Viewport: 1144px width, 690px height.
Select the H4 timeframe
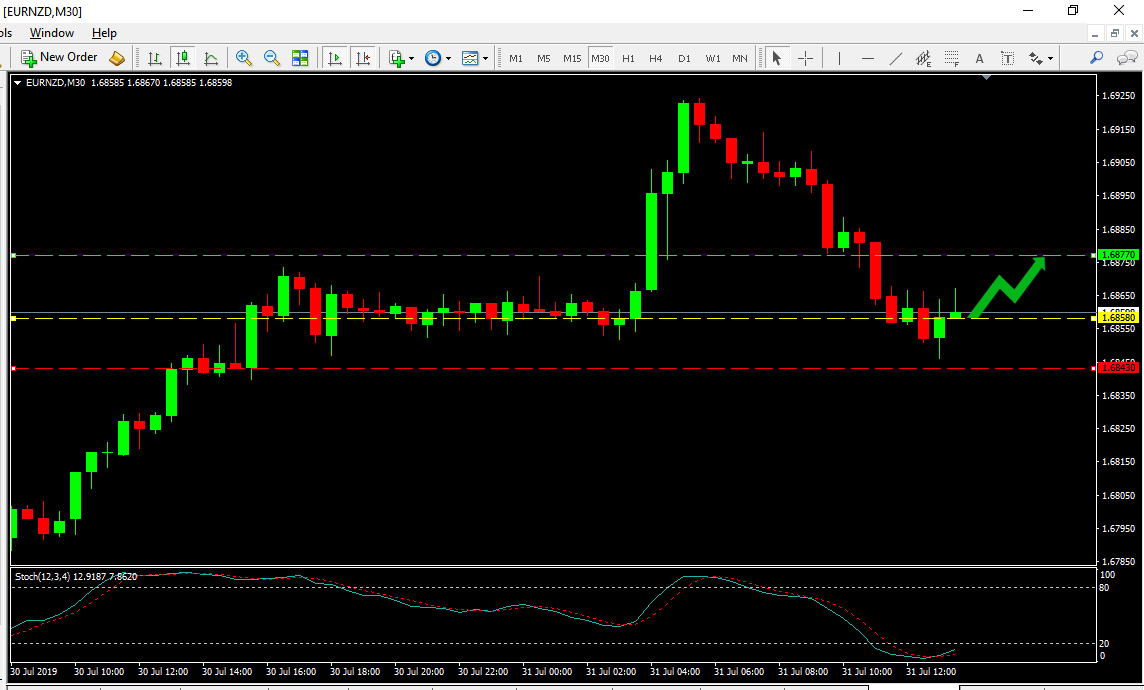click(656, 58)
